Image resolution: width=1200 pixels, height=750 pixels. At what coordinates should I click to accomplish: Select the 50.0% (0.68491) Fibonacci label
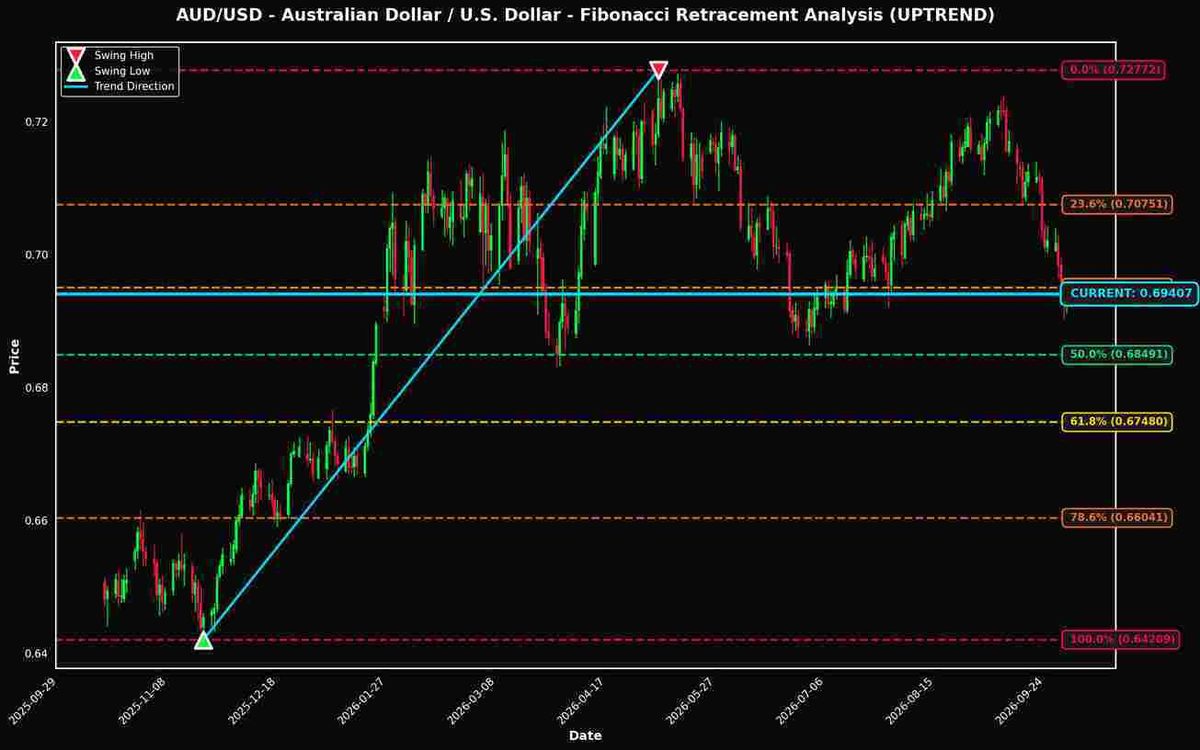pyautogui.click(x=1117, y=354)
